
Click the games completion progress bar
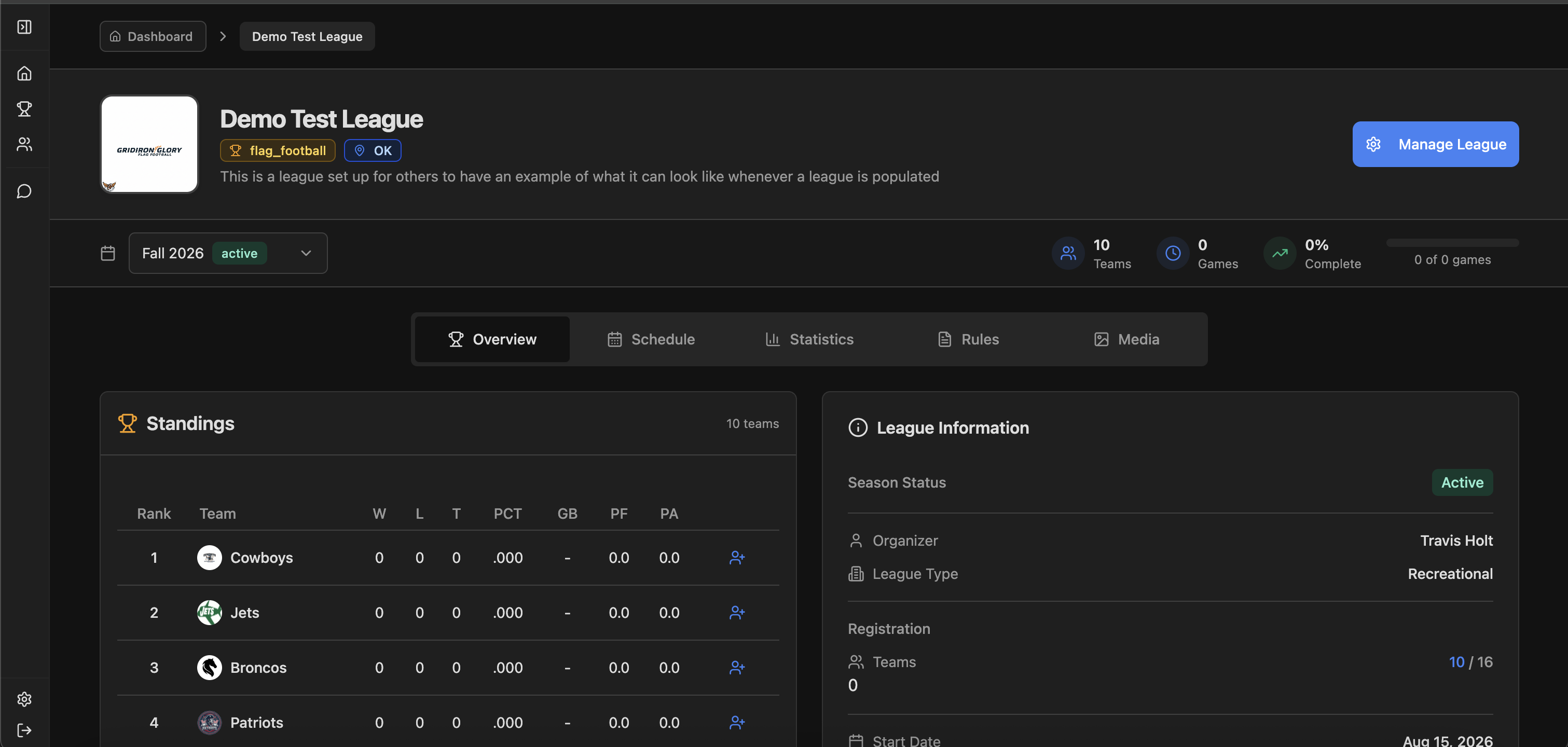[x=1452, y=242]
